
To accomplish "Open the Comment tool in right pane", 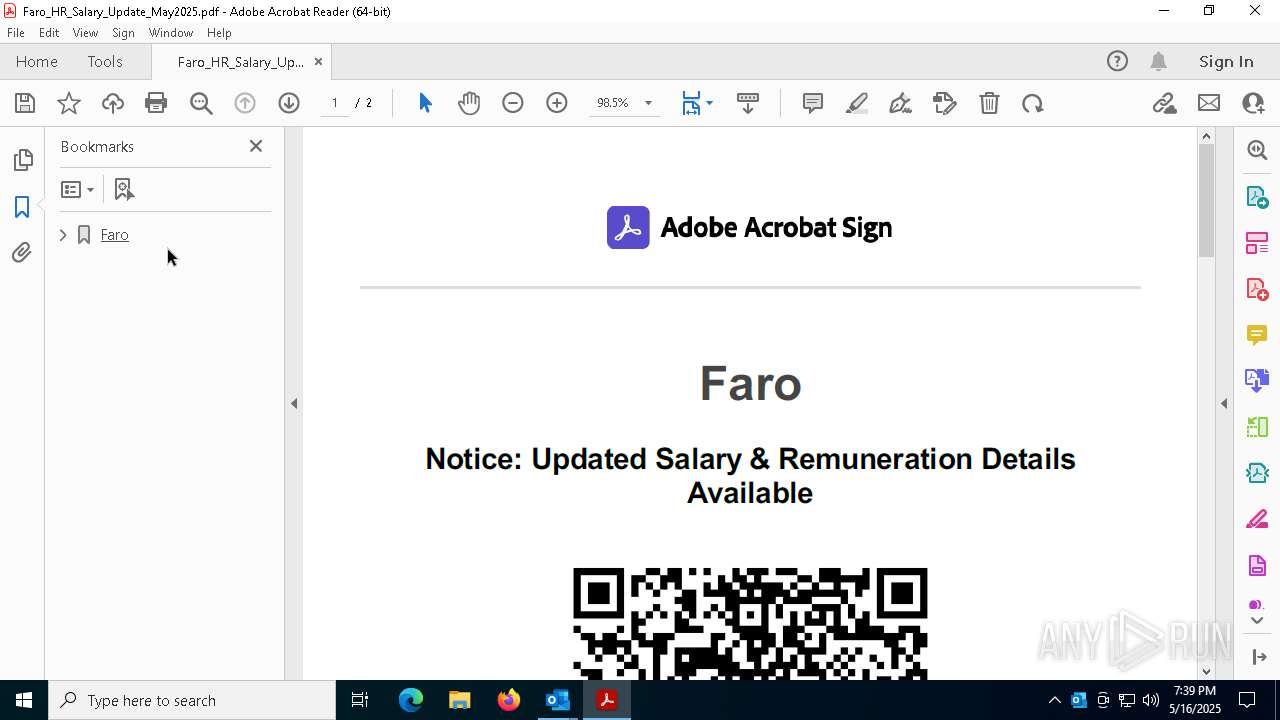I will (1257, 335).
